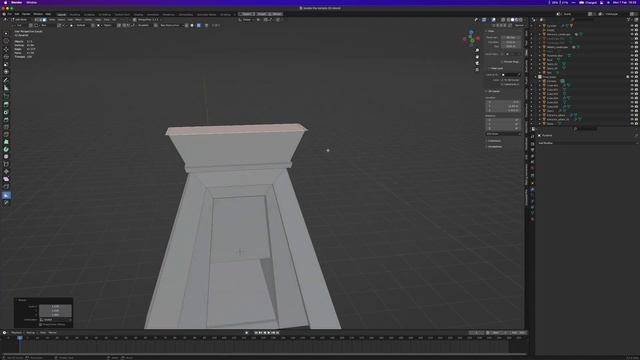Play the animation forward
This screenshot has width=640, height=360.
[x=269, y=333]
